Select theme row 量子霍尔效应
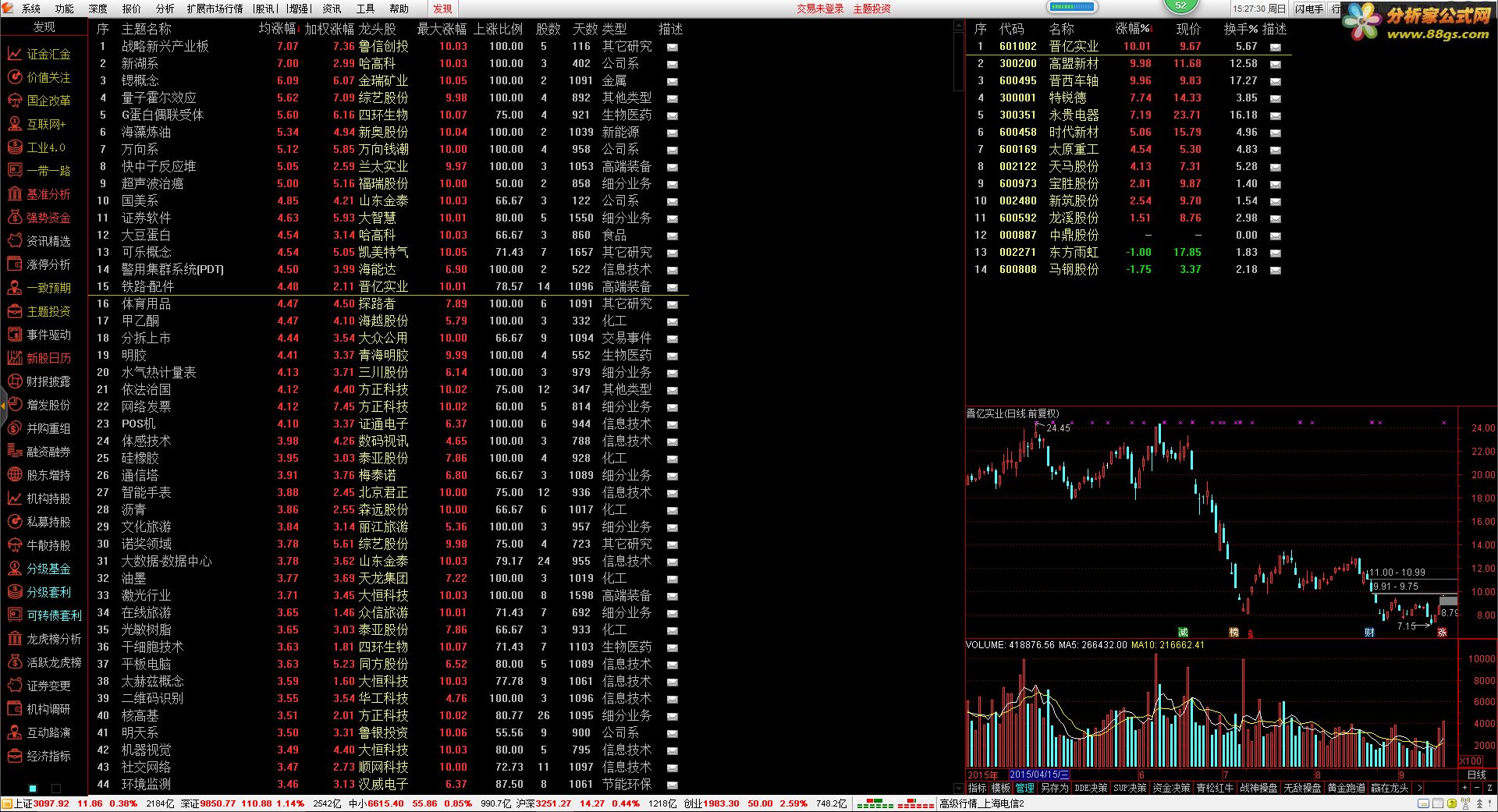 tap(388, 98)
